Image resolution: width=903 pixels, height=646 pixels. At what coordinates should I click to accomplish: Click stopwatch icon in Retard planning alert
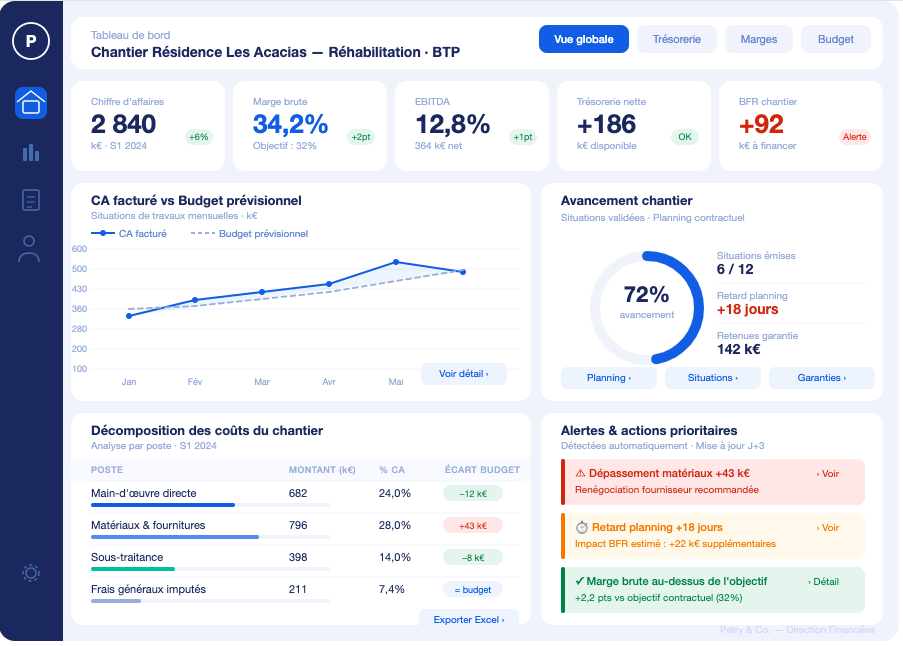click(x=582, y=527)
